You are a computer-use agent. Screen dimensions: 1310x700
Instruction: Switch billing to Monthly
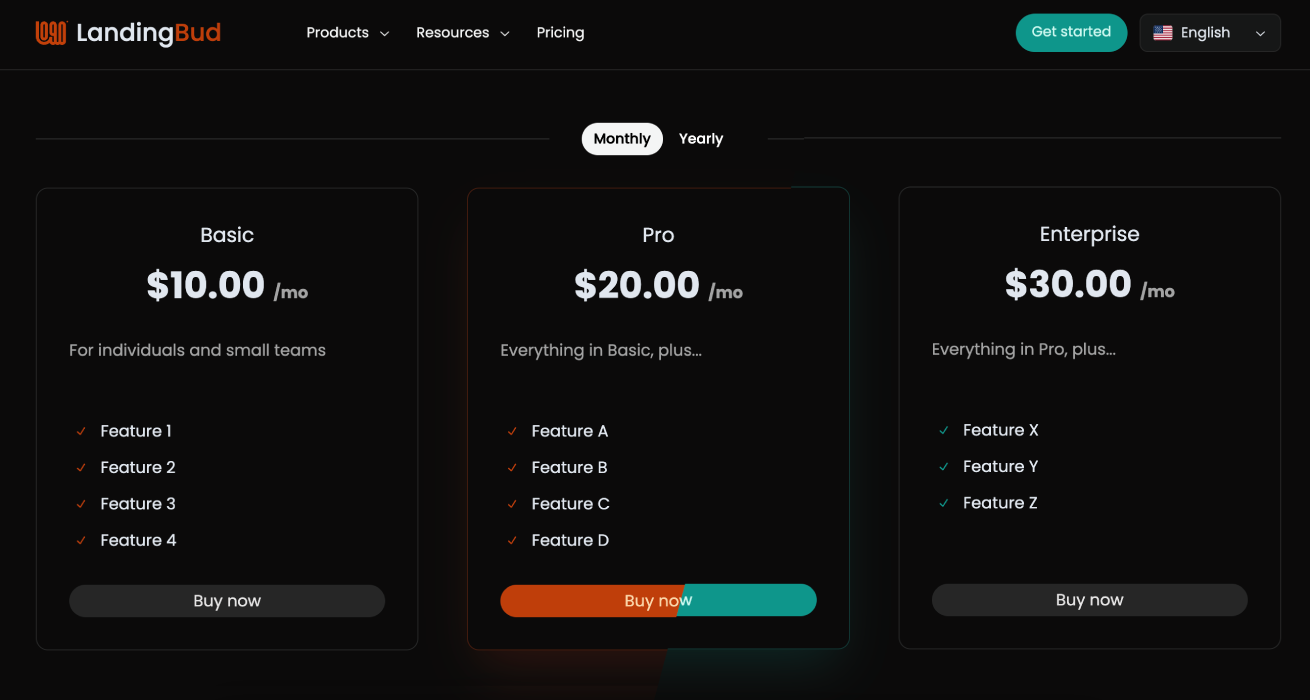tap(622, 139)
